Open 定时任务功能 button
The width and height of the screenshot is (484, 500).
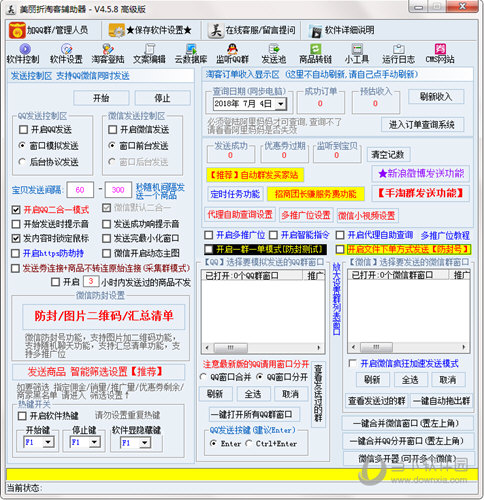[235, 194]
